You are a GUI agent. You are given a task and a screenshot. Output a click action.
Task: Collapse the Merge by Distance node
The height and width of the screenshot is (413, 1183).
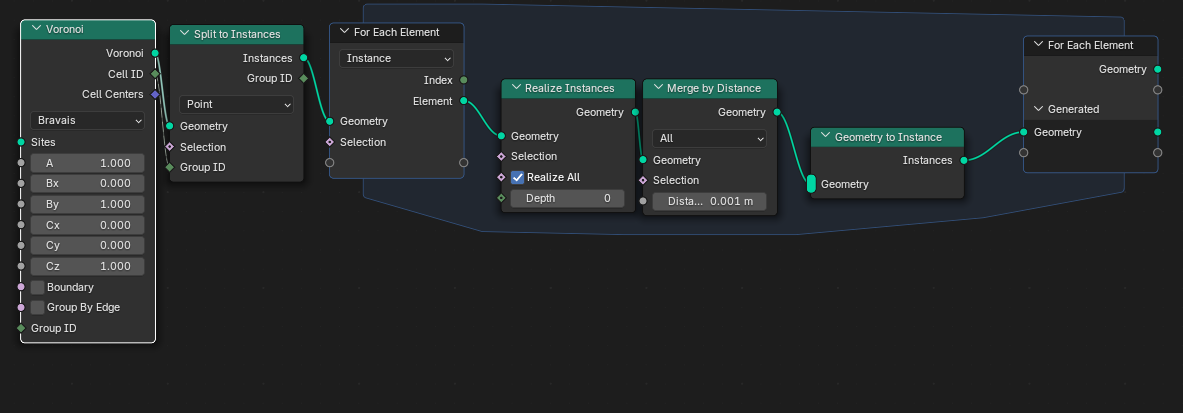click(658, 88)
